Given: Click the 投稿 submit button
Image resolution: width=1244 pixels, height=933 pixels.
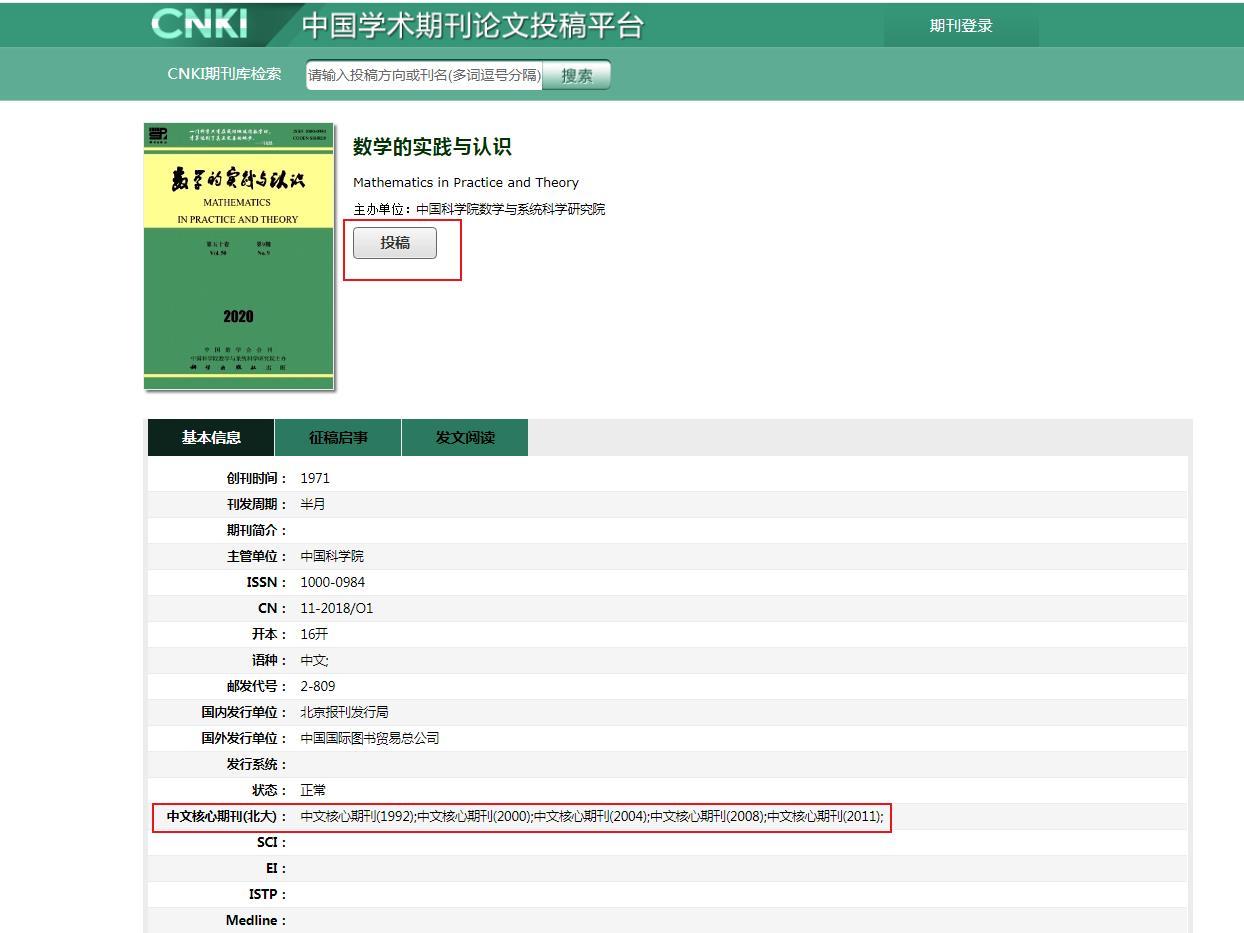Looking at the screenshot, I should coord(395,243).
